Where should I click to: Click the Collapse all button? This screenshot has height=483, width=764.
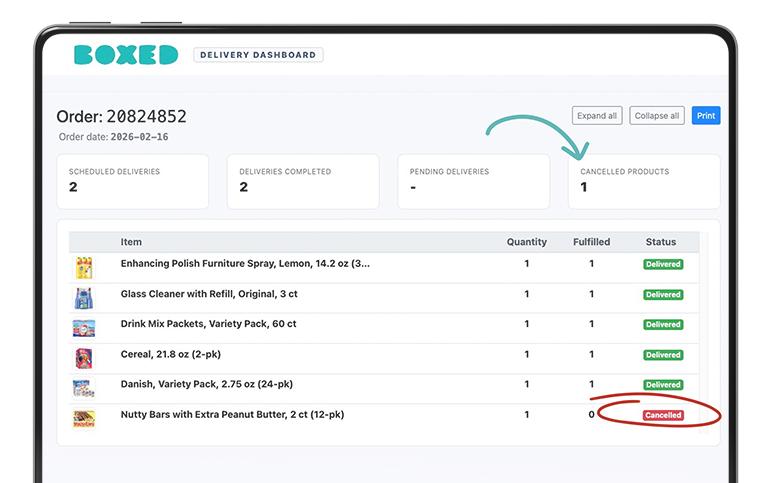[657, 116]
